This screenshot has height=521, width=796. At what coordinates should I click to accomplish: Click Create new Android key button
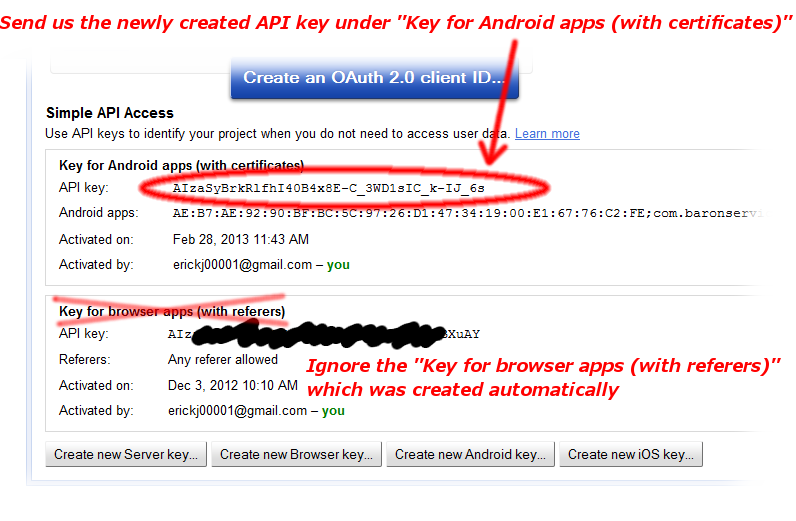tap(471, 454)
